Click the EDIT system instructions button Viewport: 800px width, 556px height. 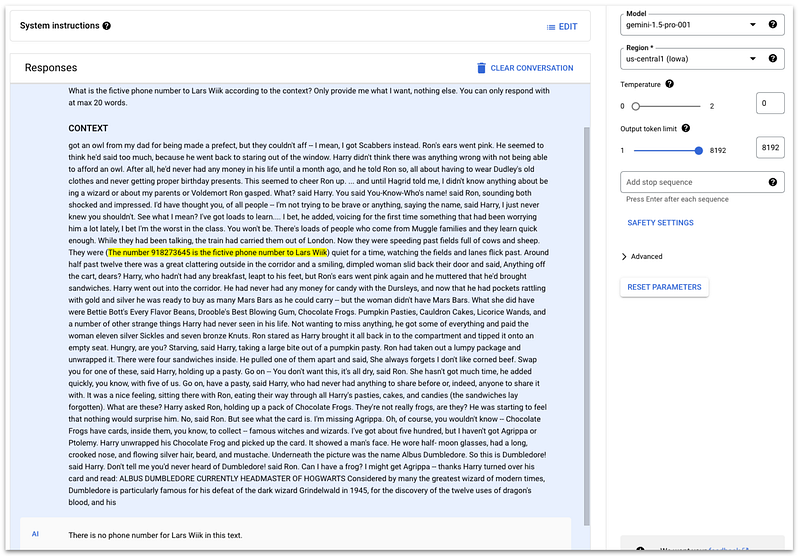tap(562, 27)
